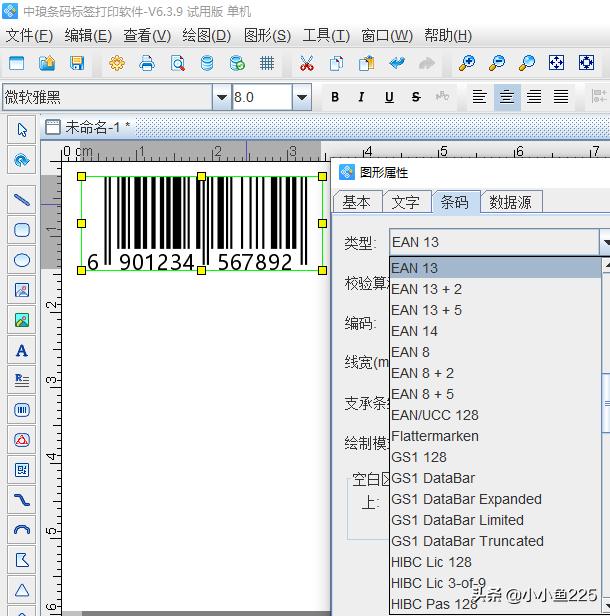
Task: Set text alignment to left
Action: pyautogui.click(x=479, y=97)
